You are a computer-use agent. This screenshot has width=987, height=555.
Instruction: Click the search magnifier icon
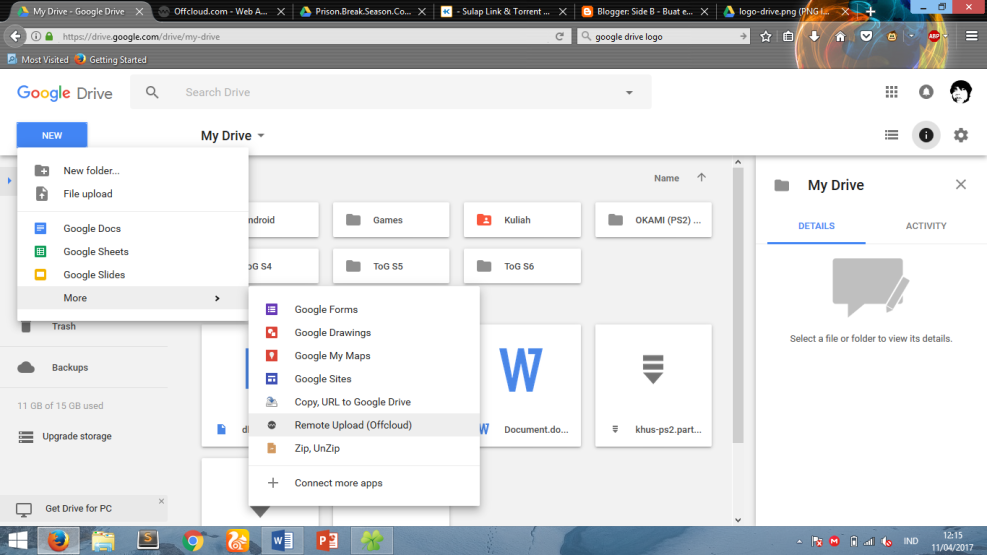click(152, 92)
